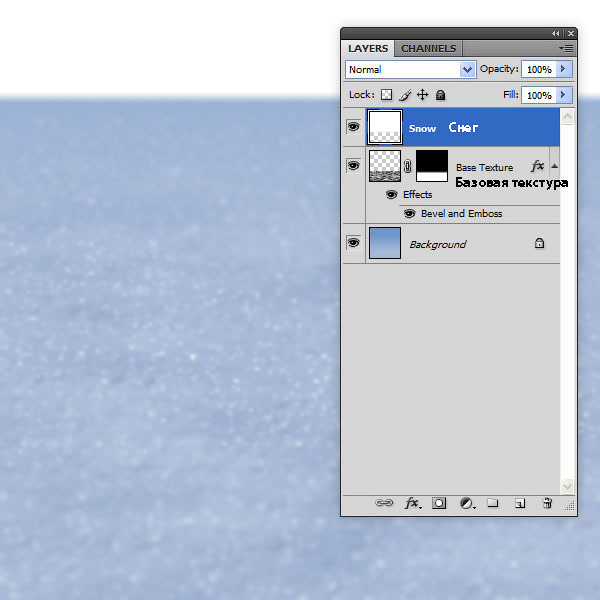The height and width of the screenshot is (600, 600).
Task: Click the Fill value field
Action: coord(539,95)
